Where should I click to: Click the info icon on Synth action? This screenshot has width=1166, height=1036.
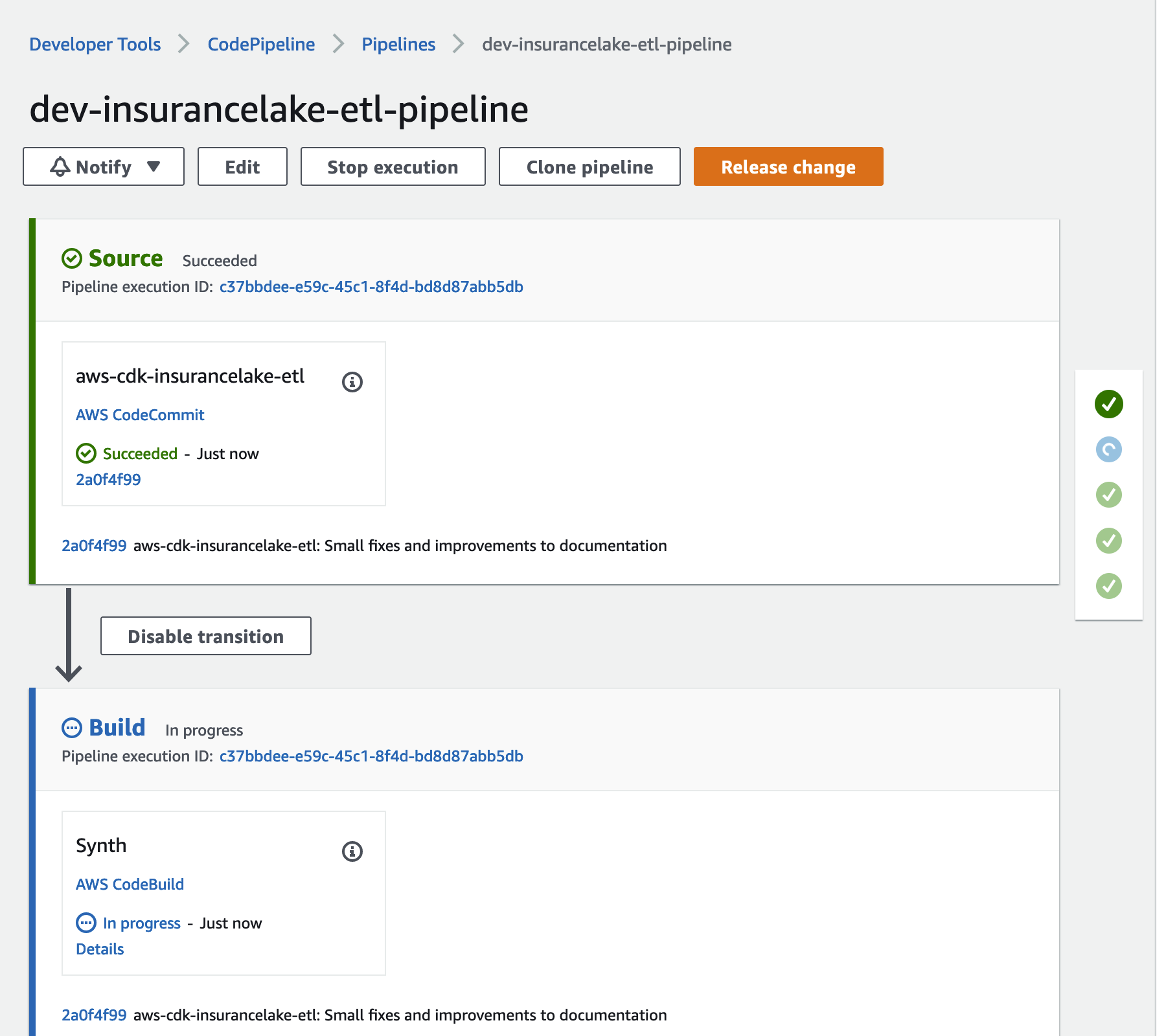click(352, 851)
